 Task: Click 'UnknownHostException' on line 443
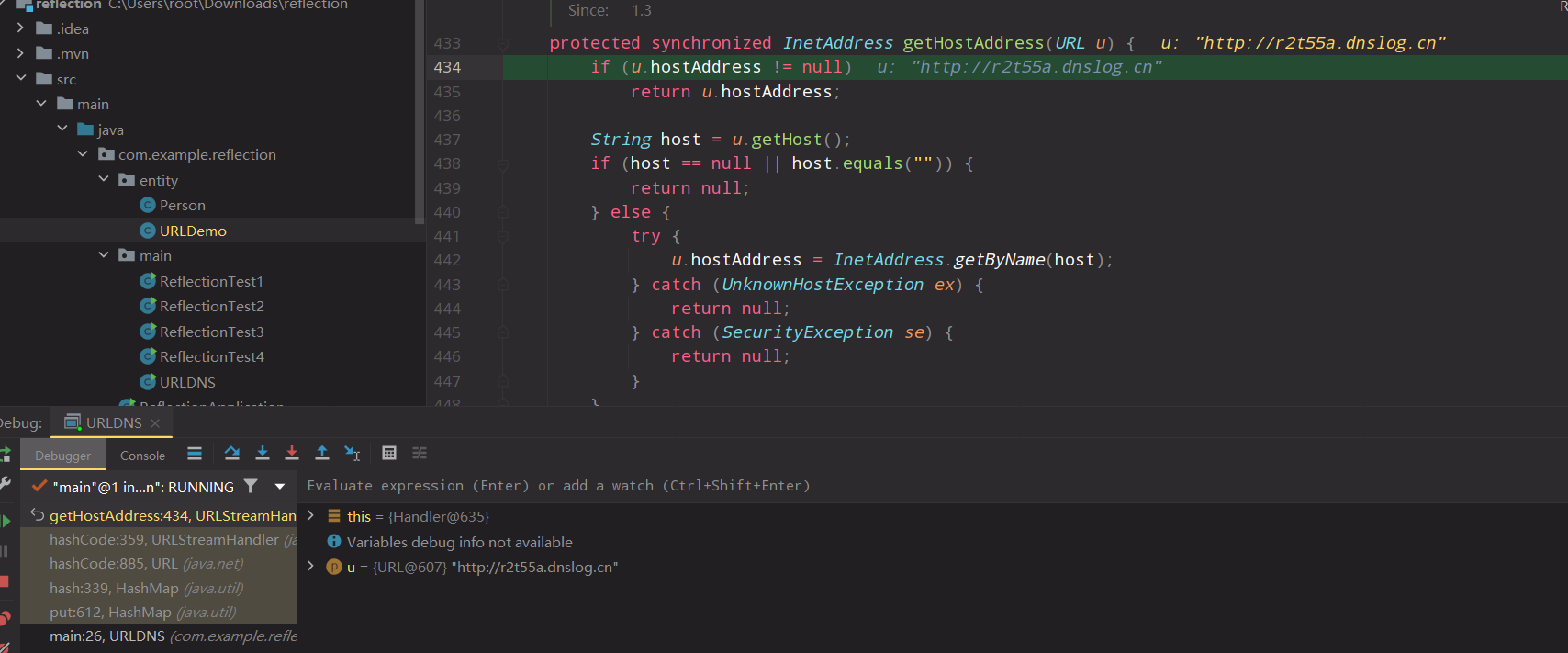click(x=823, y=285)
